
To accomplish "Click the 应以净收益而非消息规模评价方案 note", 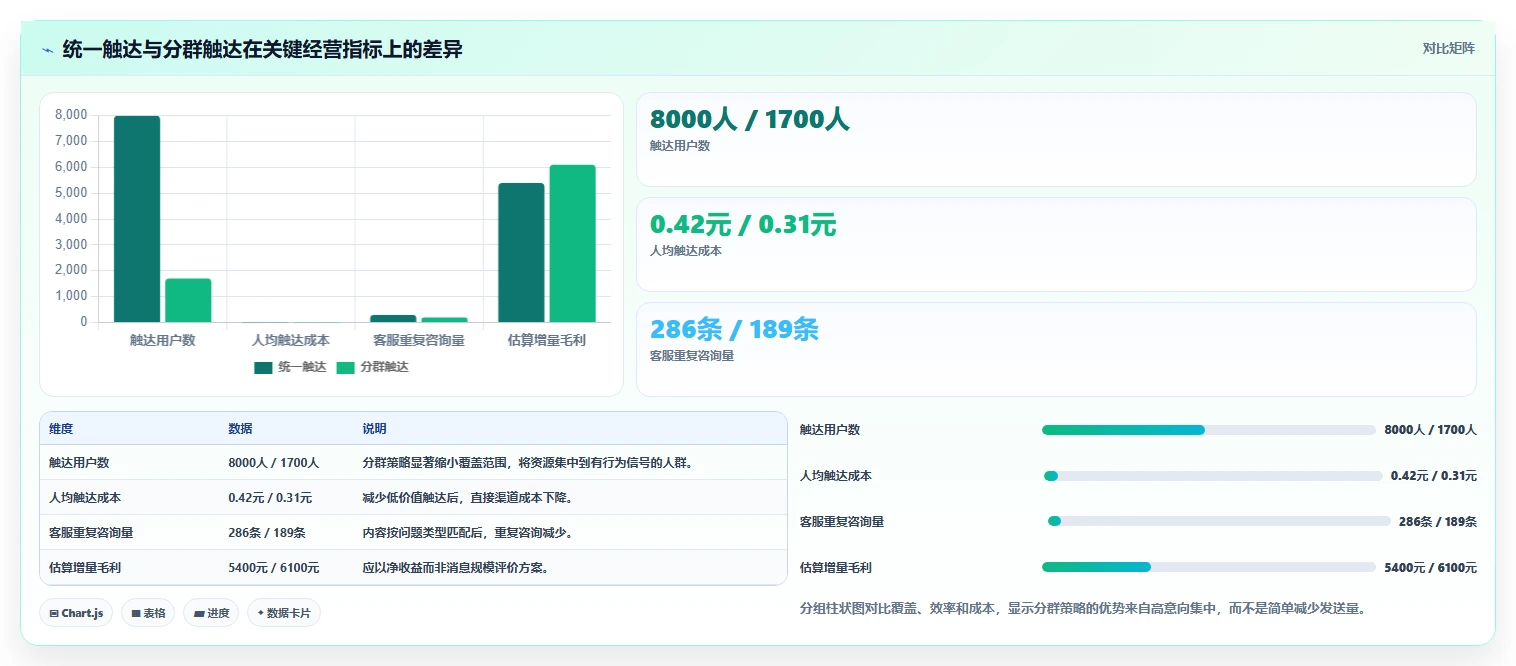I will click(x=456, y=567).
